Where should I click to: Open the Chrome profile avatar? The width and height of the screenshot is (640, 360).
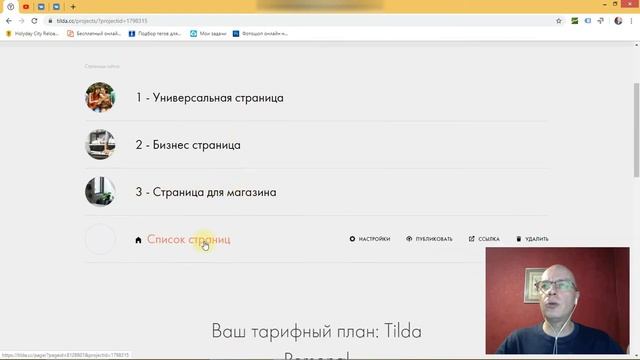[618, 21]
